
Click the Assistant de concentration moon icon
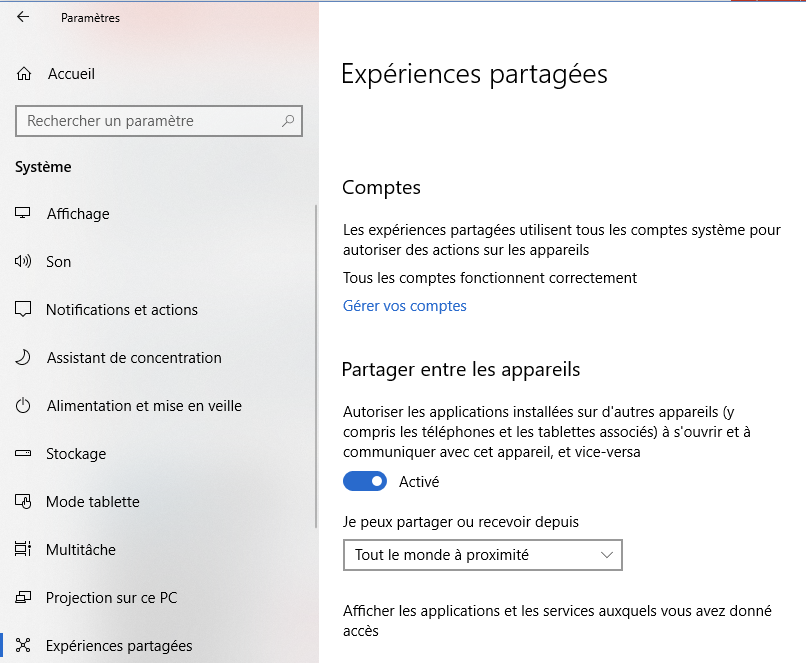(23, 358)
